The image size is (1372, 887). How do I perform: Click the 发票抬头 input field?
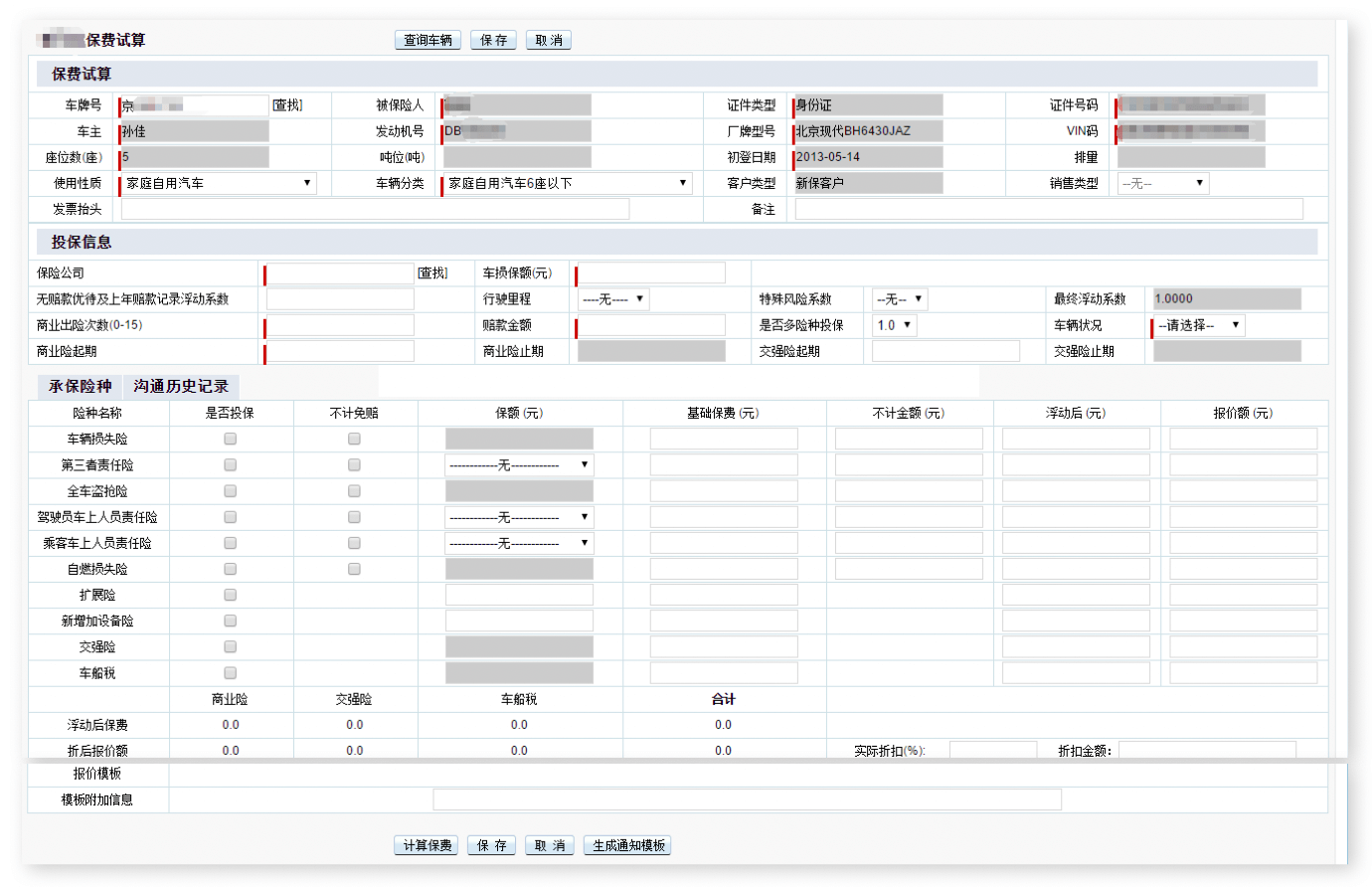point(375,209)
